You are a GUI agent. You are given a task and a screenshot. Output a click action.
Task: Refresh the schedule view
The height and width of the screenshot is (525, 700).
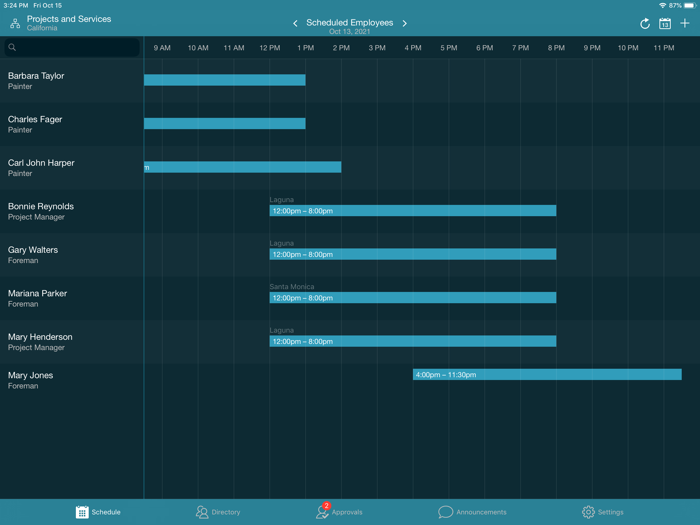coord(645,24)
